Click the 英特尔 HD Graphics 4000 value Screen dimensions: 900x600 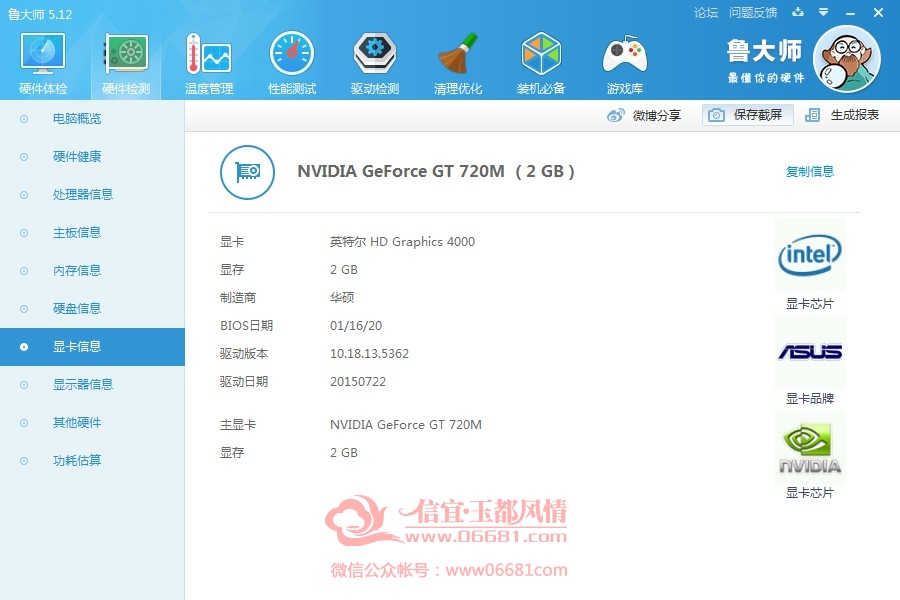(x=402, y=242)
